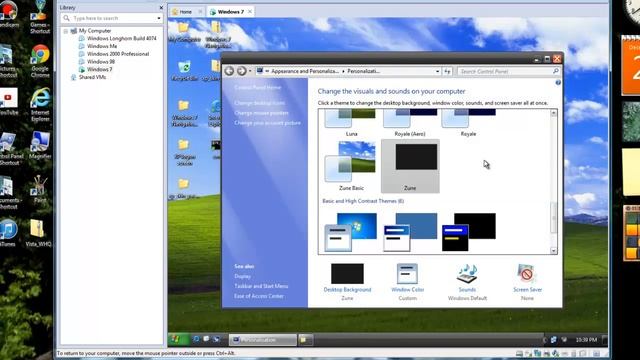Open the Recycle Bin in the VM desktop
Viewport: 640px width, 360px height.
[x=184, y=71]
